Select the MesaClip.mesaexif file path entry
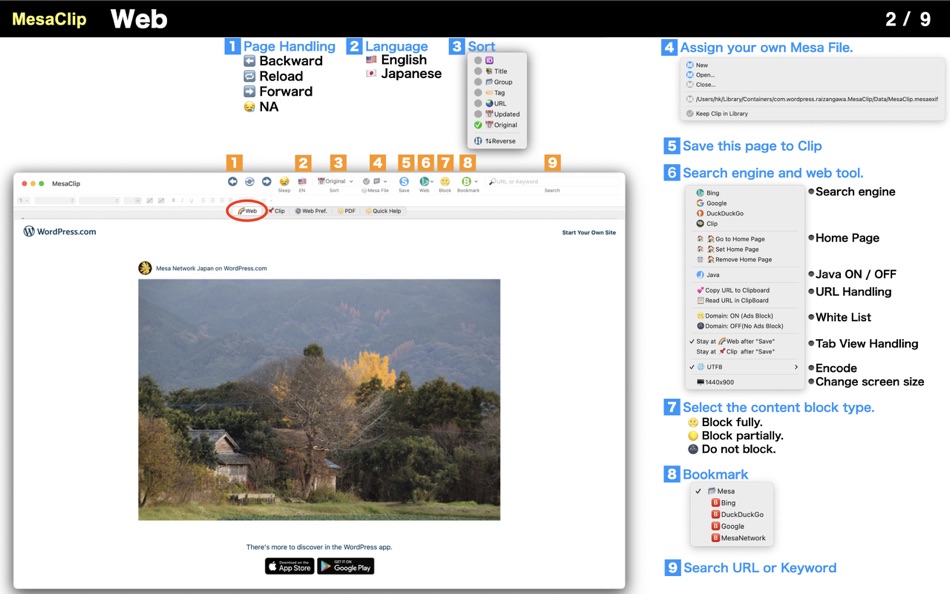 pyautogui.click(x=812, y=99)
